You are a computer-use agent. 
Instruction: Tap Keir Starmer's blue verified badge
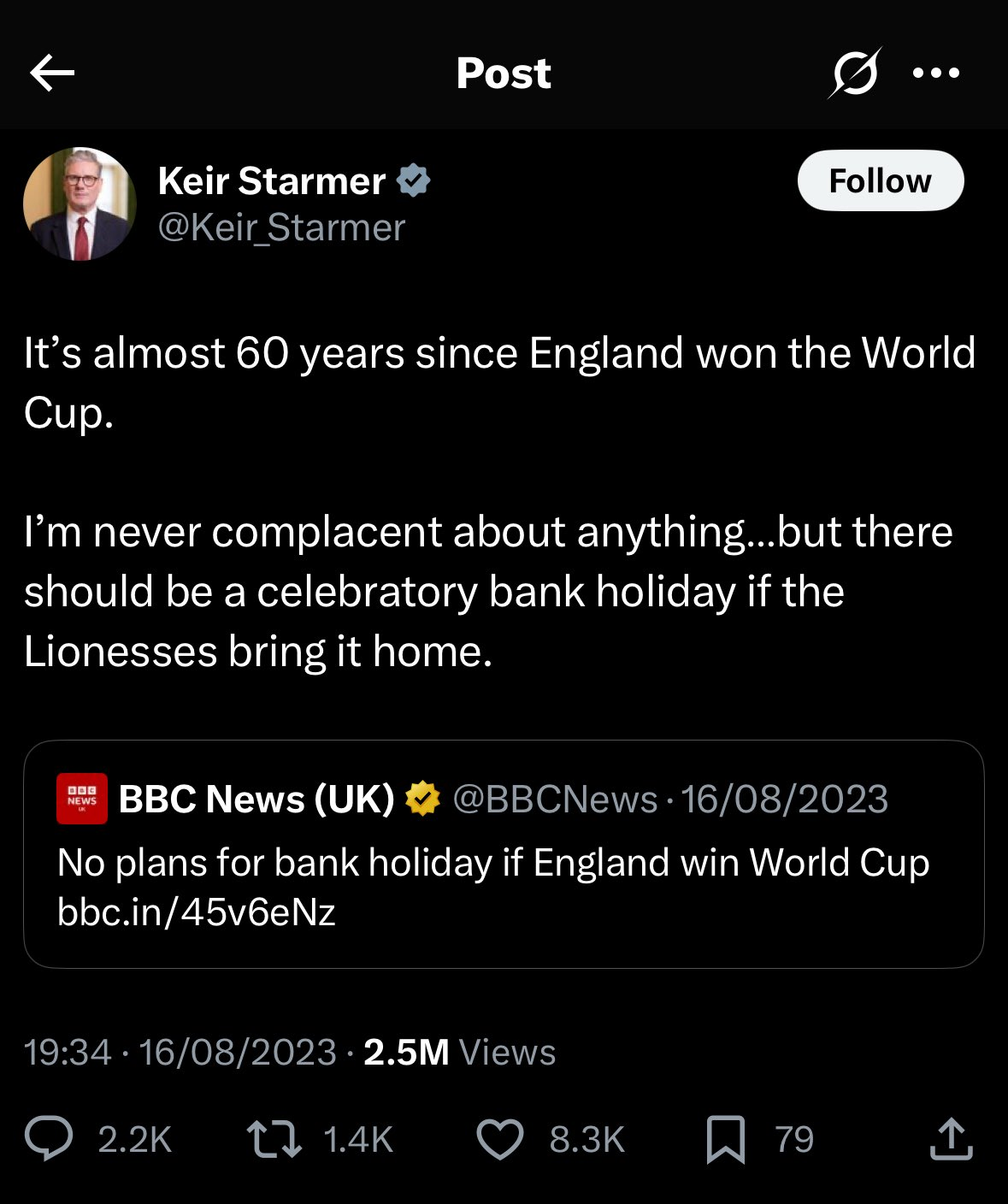pyautogui.click(x=415, y=180)
